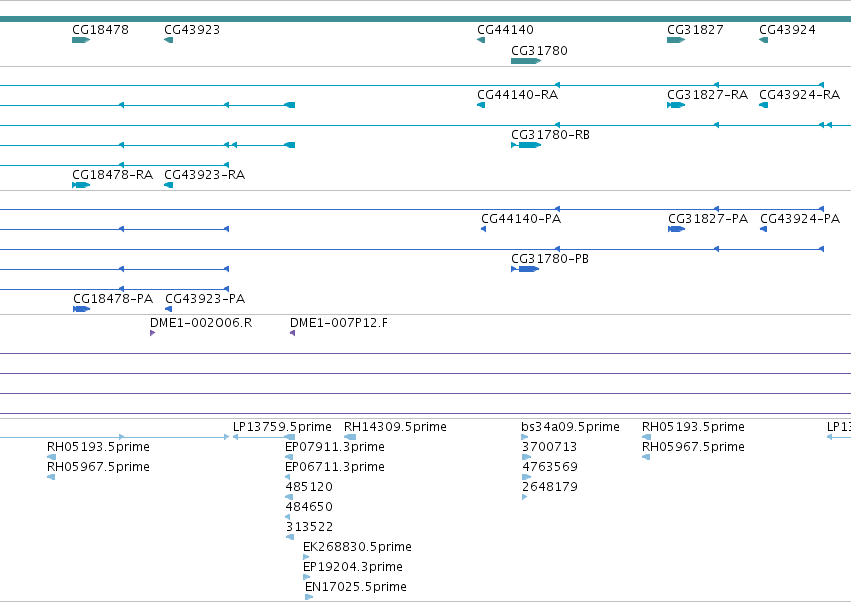
Task: Click the EN17025.5prime arrow glyph
Action: pos(309,597)
